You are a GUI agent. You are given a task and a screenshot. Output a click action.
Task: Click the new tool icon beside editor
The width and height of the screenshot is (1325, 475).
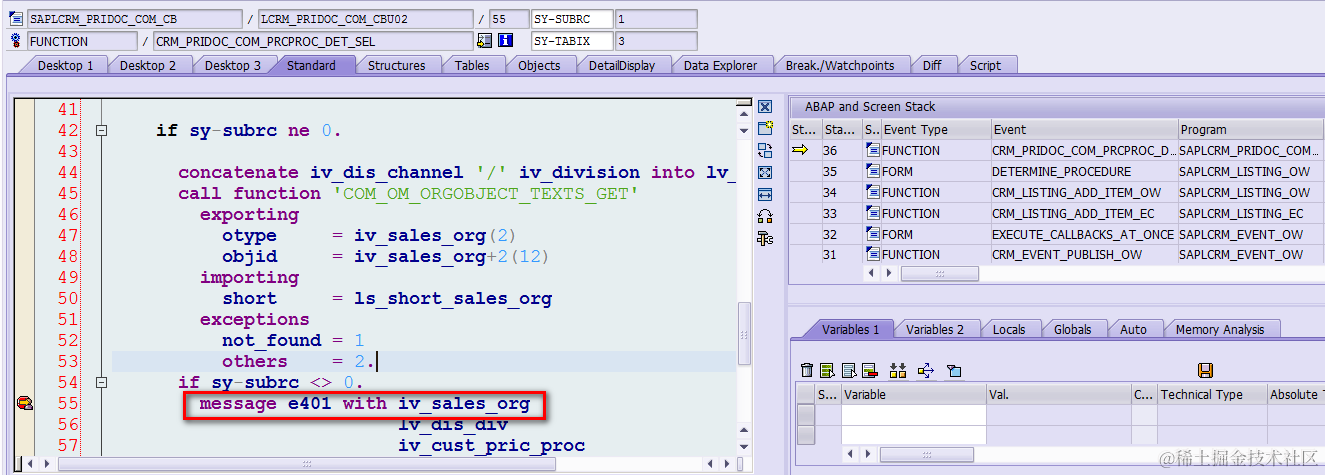point(765,128)
